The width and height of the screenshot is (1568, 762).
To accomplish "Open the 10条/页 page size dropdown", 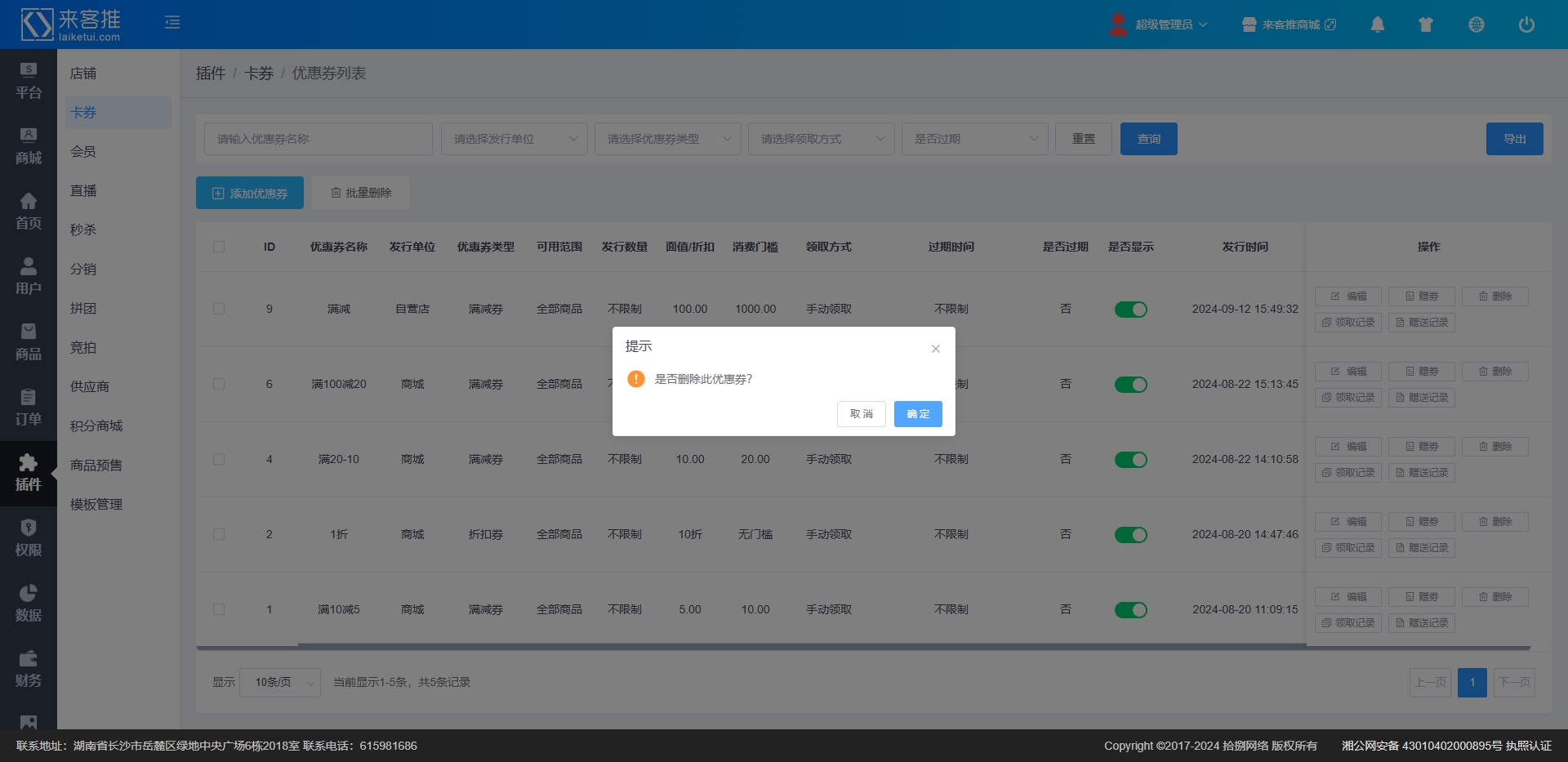I will (280, 683).
